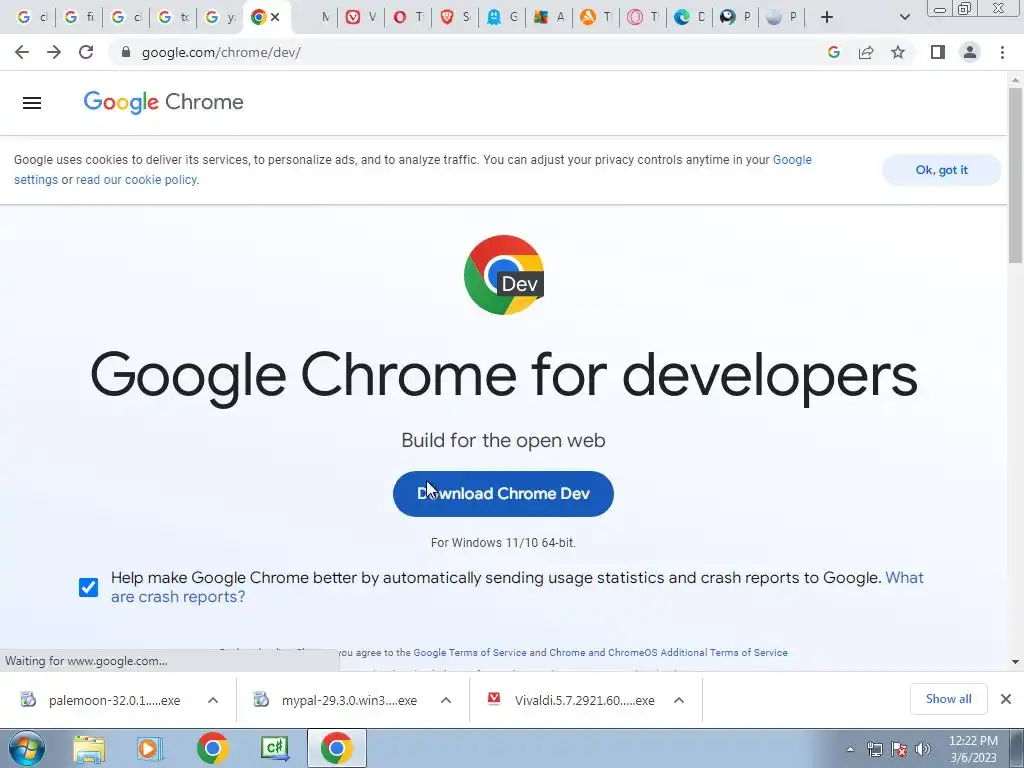Open the hamburger navigation menu
Viewport: 1024px width, 768px height.
click(32, 103)
